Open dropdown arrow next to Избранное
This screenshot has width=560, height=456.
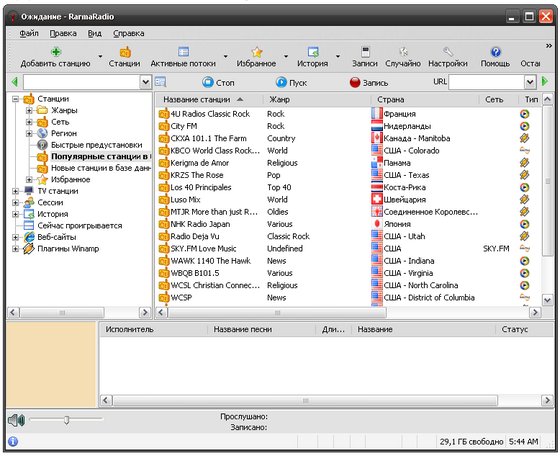click(286, 56)
